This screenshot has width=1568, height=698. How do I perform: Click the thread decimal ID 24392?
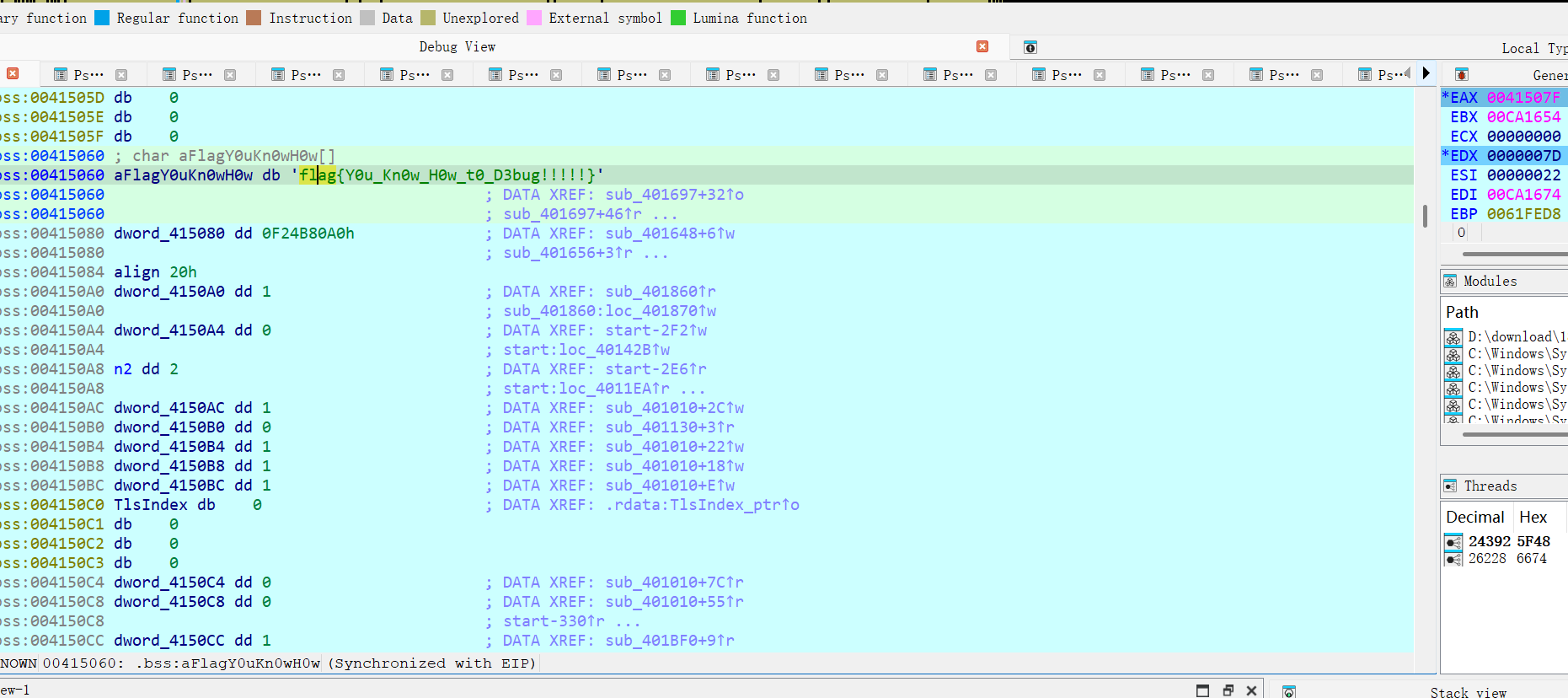[x=1490, y=541]
